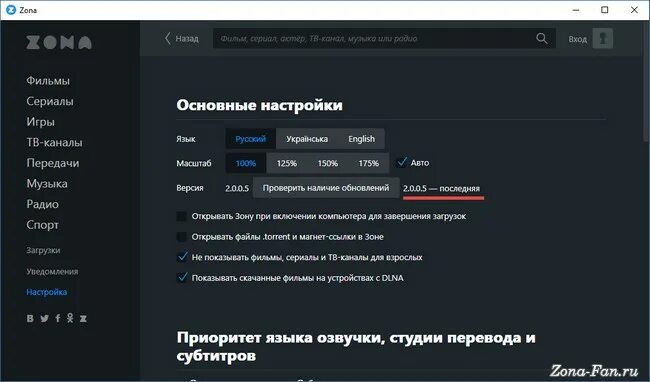Viewport: 650px width, 382px height.
Task: Open Радио section
Action: 42,204
